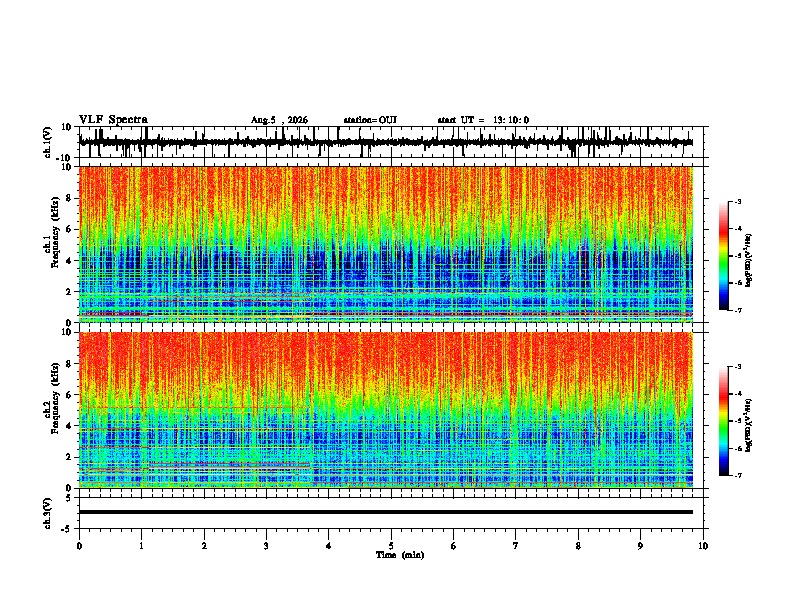Click the "6" kHz tick of ch.2 spectrogram
The image size is (792, 612).
pos(71,394)
